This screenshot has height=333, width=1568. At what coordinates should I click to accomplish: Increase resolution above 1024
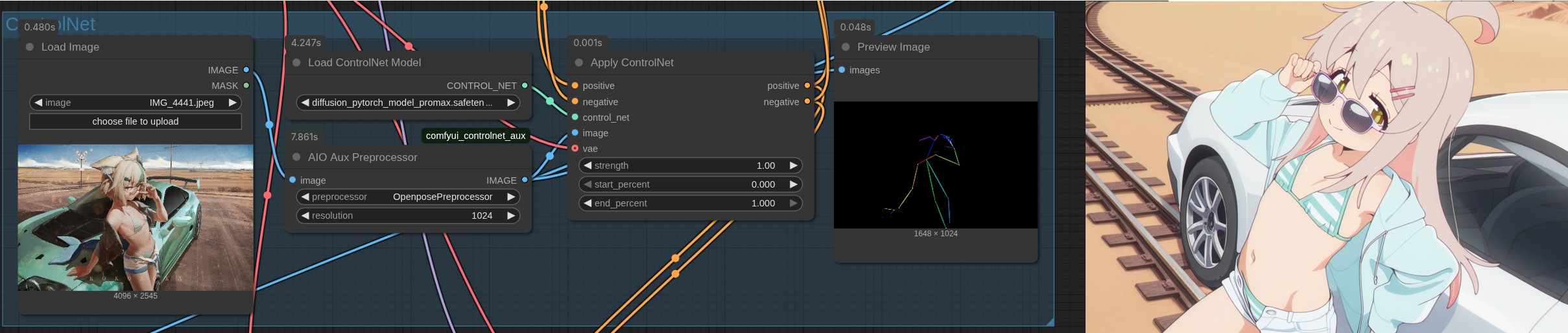pos(511,216)
